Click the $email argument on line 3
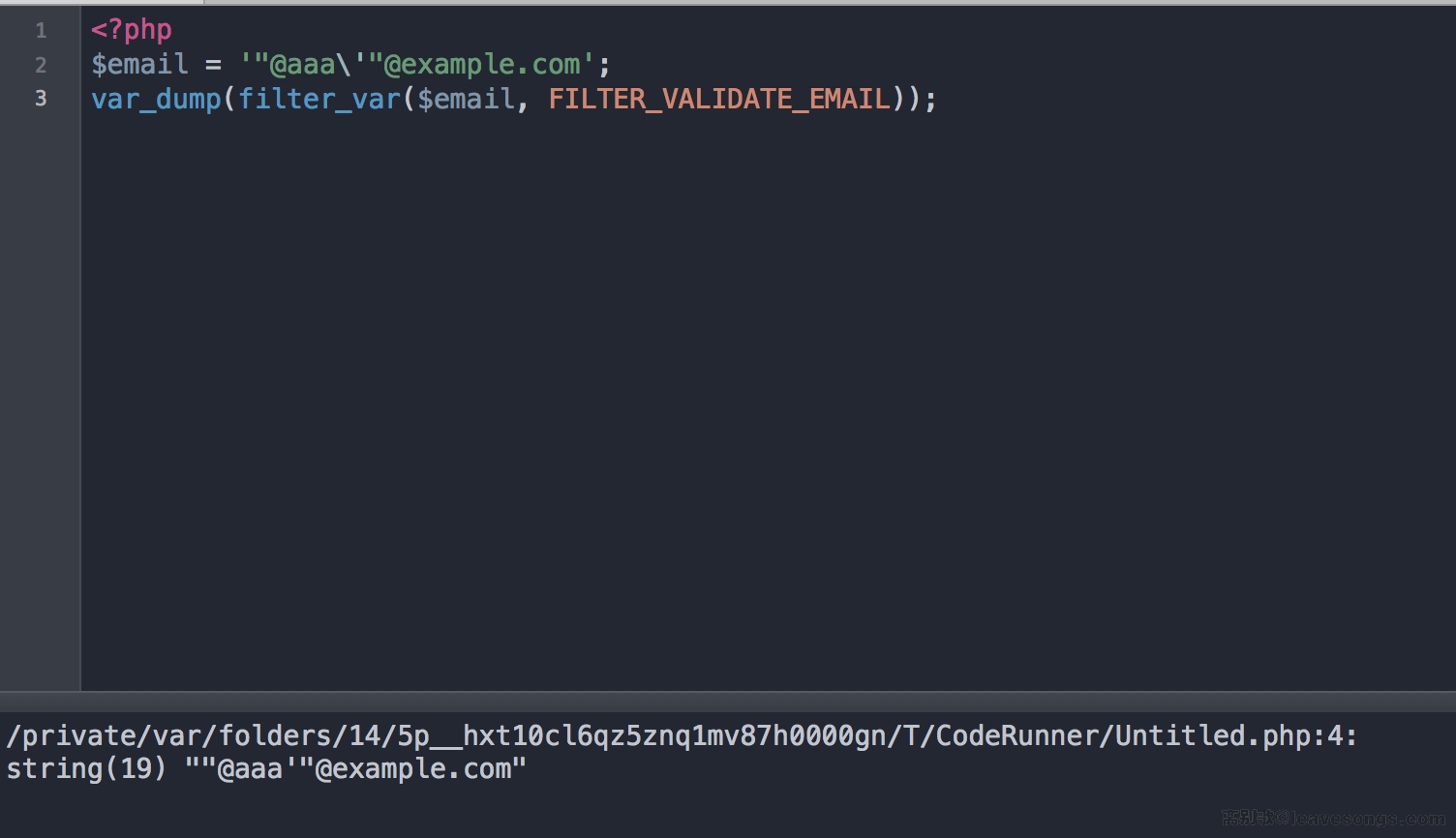The image size is (1456, 838). tap(466, 99)
